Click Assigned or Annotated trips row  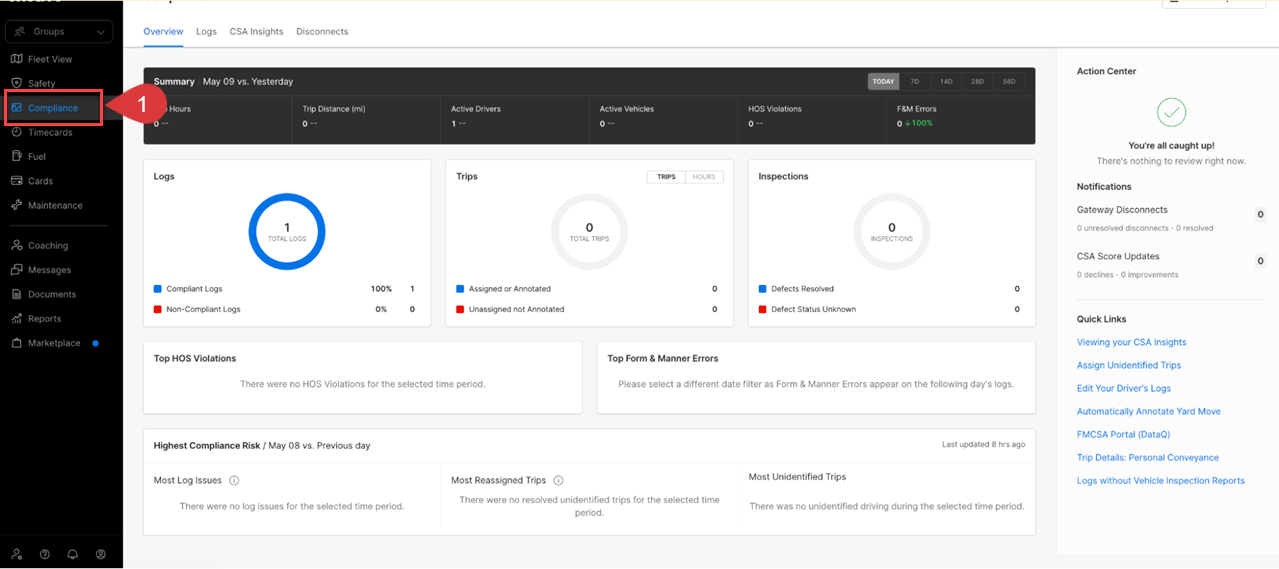[588, 289]
